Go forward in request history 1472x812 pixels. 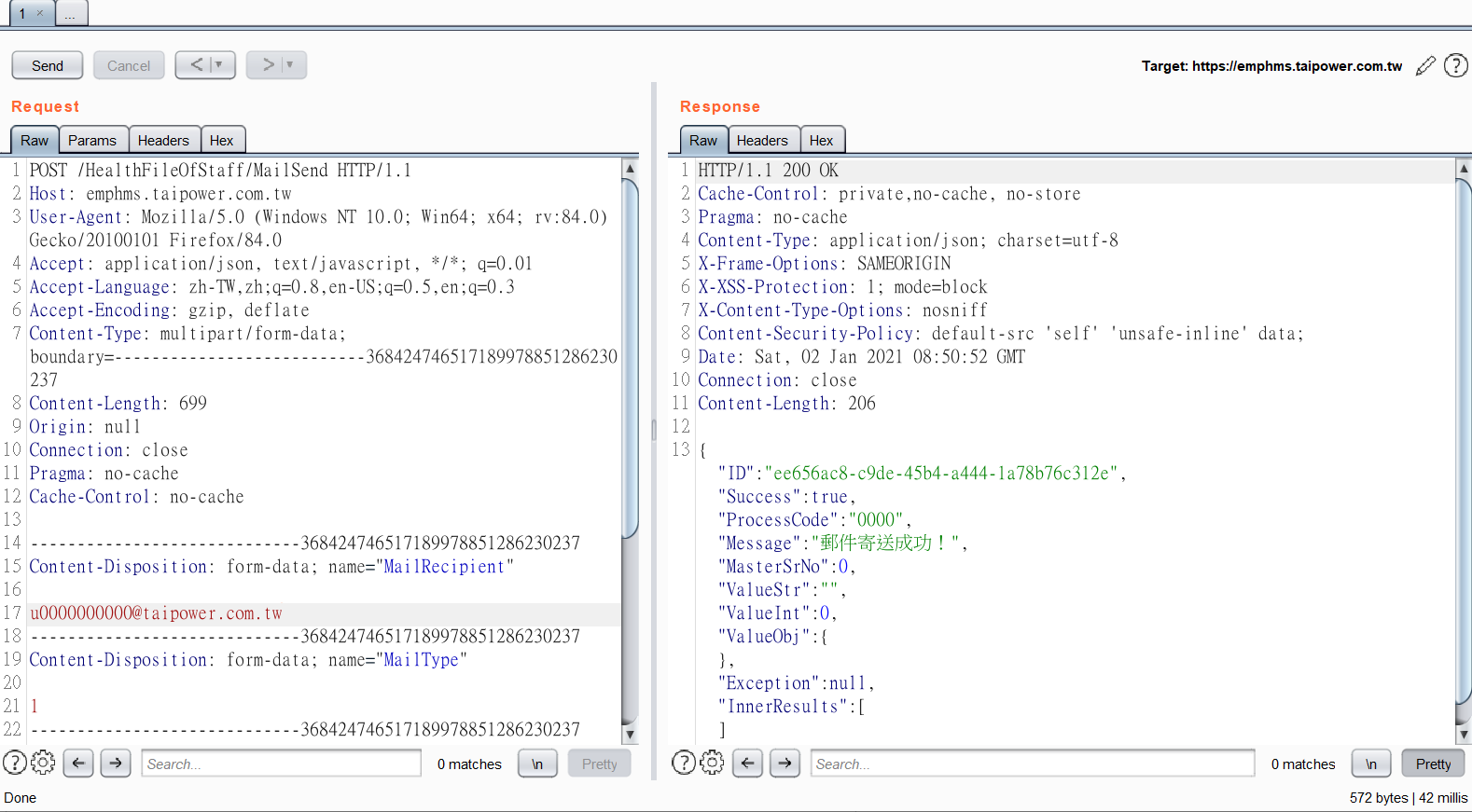coord(268,64)
